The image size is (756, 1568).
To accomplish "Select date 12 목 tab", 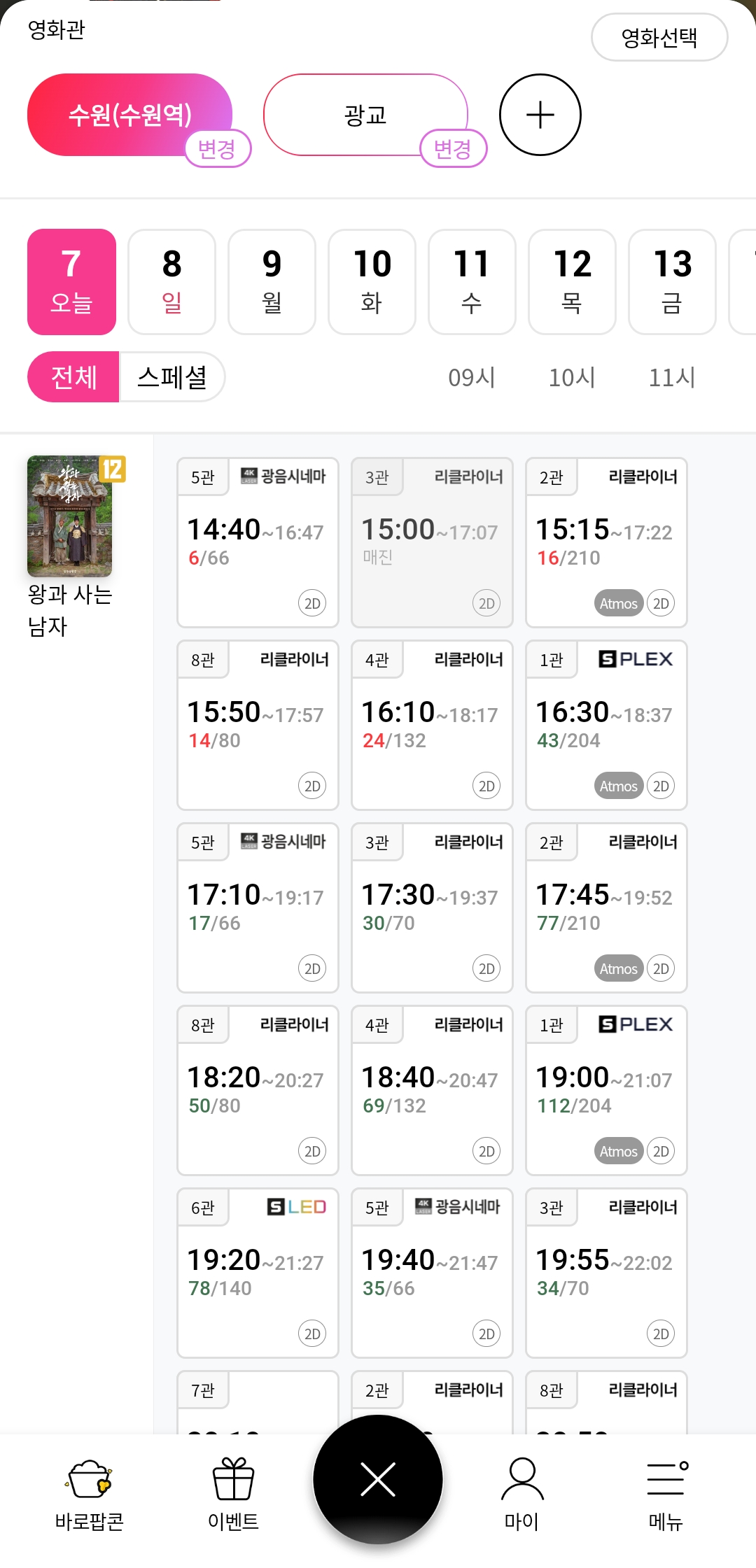I will click(x=572, y=282).
